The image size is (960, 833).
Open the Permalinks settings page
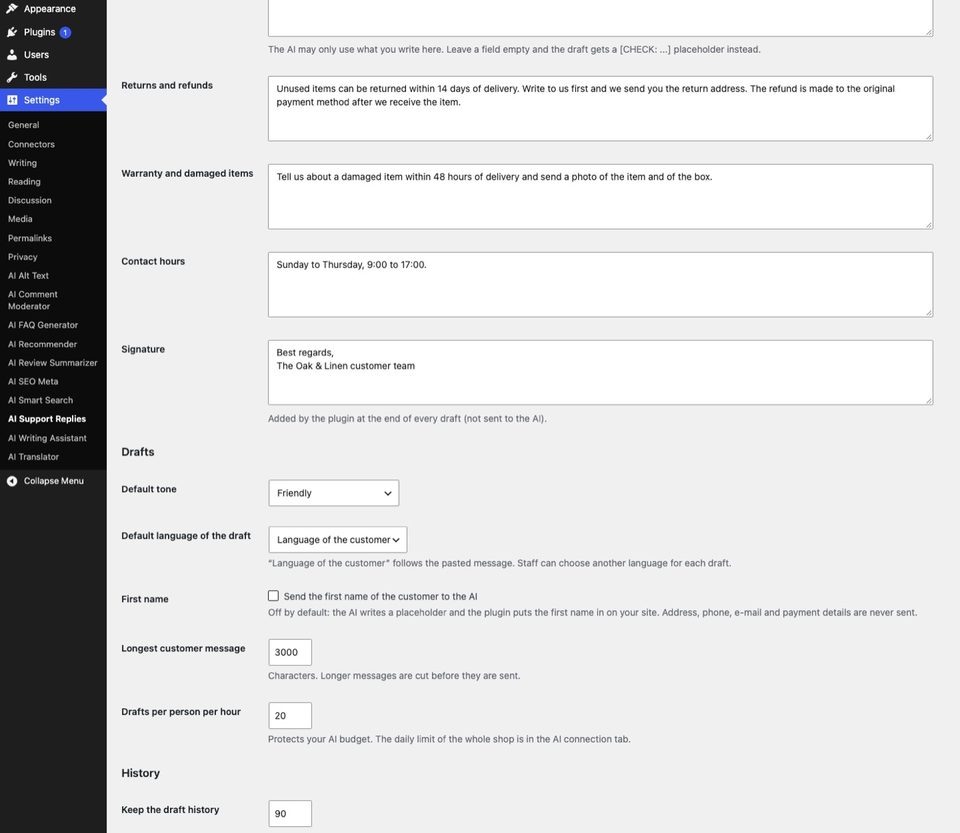[x=30, y=238]
